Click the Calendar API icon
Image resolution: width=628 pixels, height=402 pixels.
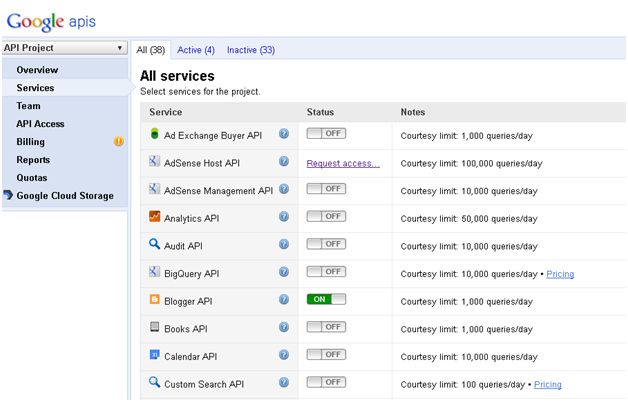pos(154,354)
